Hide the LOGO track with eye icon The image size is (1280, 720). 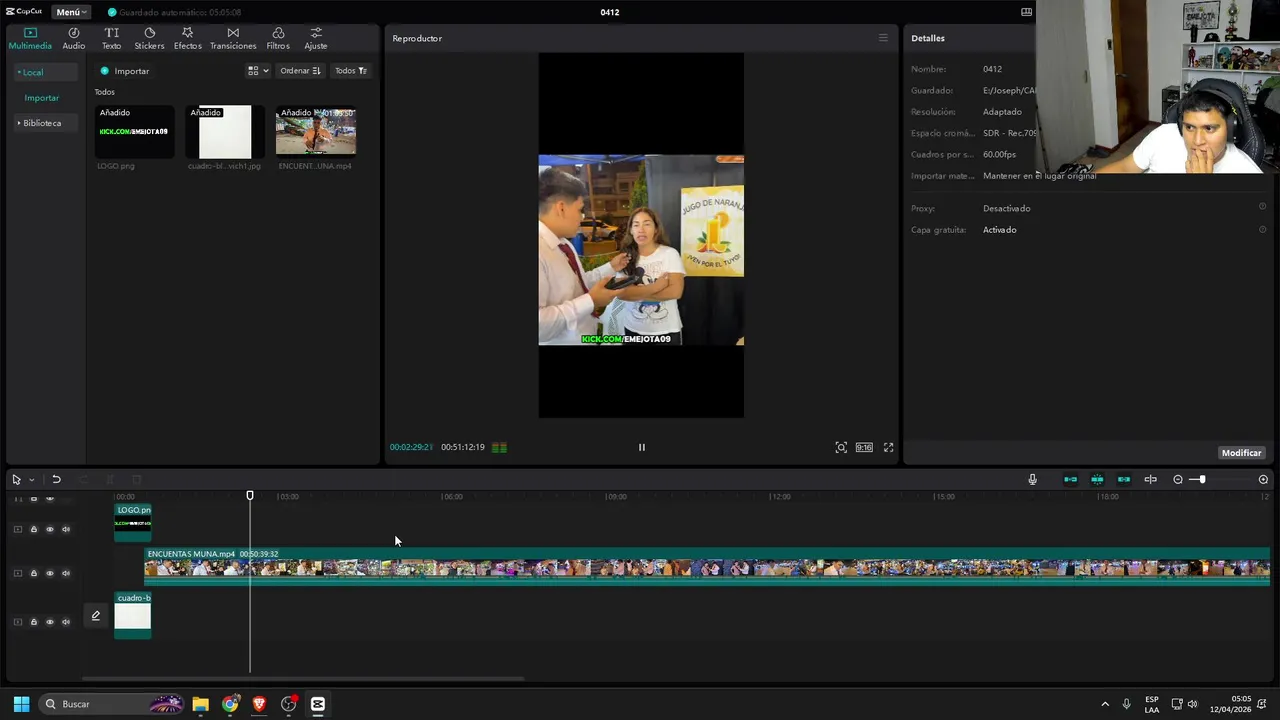pyautogui.click(x=49, y=529)
